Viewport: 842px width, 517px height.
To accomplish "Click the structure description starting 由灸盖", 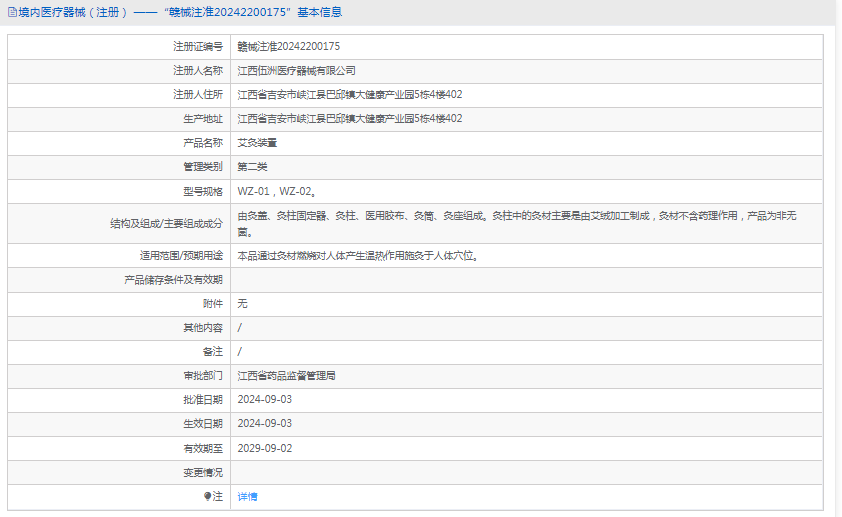I will click(517, 224).
